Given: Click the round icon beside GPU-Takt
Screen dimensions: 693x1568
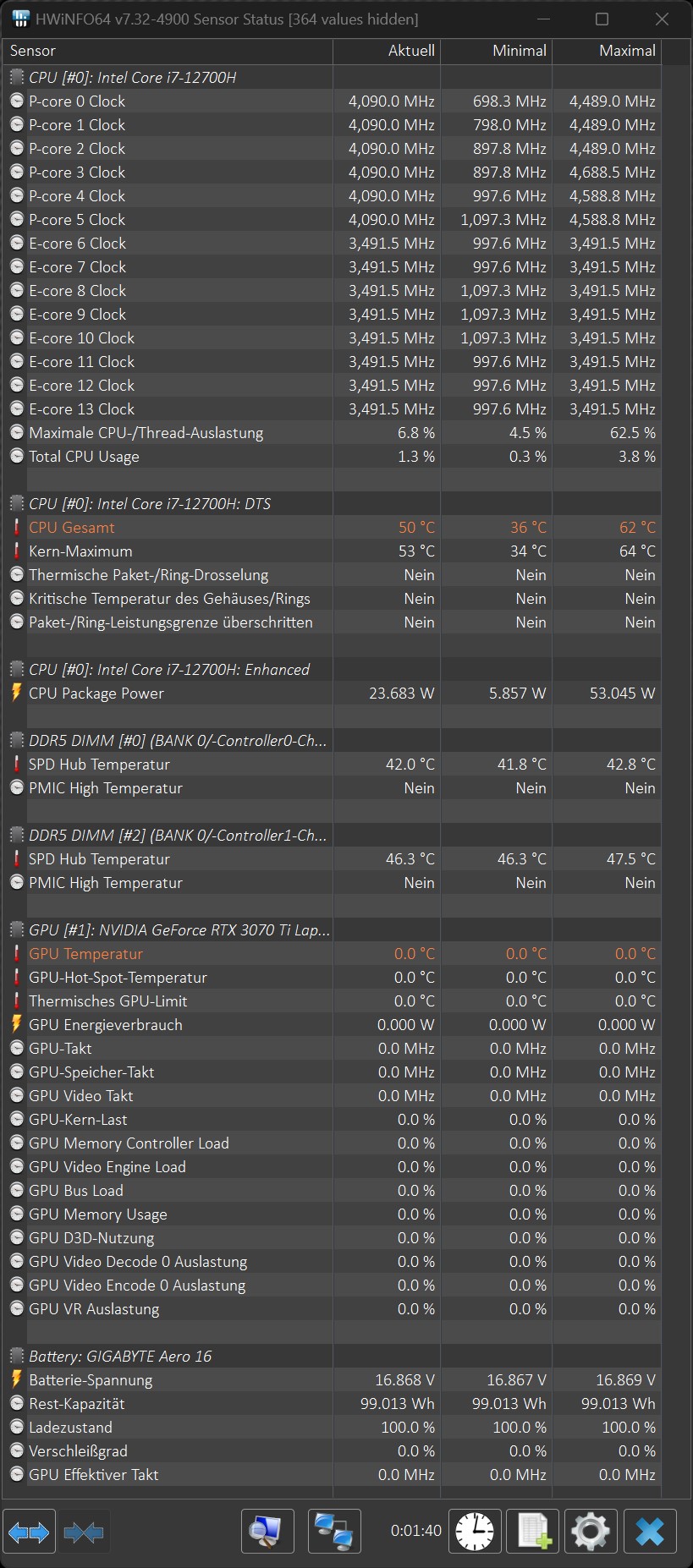Looking at the screenshot, I should 17,1048.
